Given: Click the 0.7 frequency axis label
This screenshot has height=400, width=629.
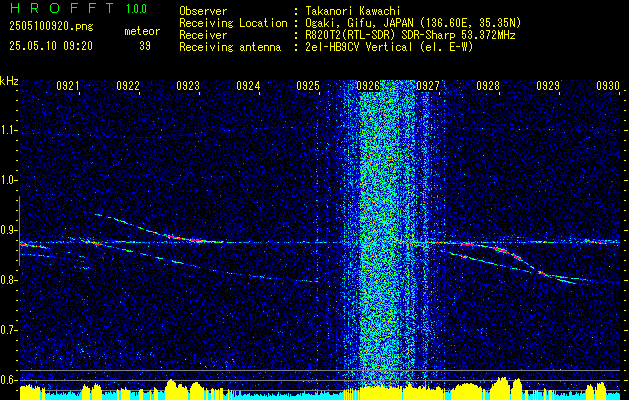Looking at the screenshot, I should 8,330.
